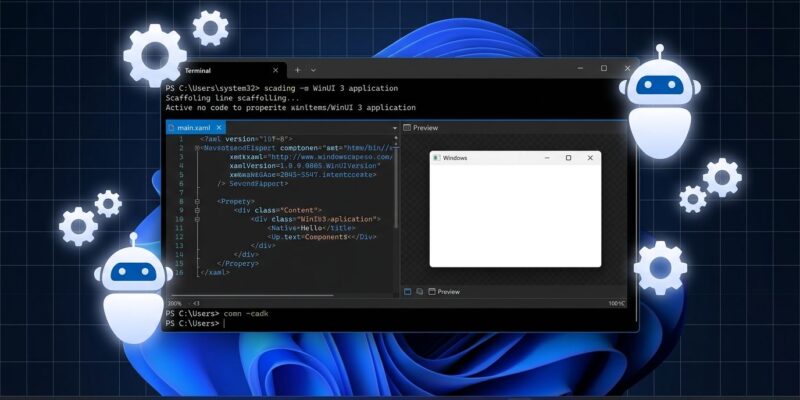Click '<div class="Content">' on line 9
Screen dimensions: 800x400
pyautogui.click(x=278, y=210)
